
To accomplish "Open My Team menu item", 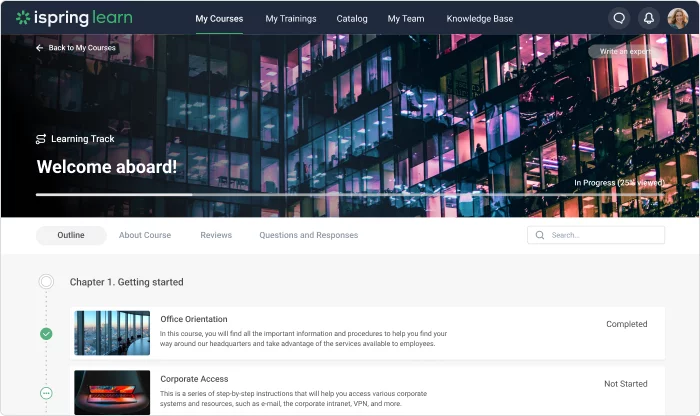I will click(406, 19).
